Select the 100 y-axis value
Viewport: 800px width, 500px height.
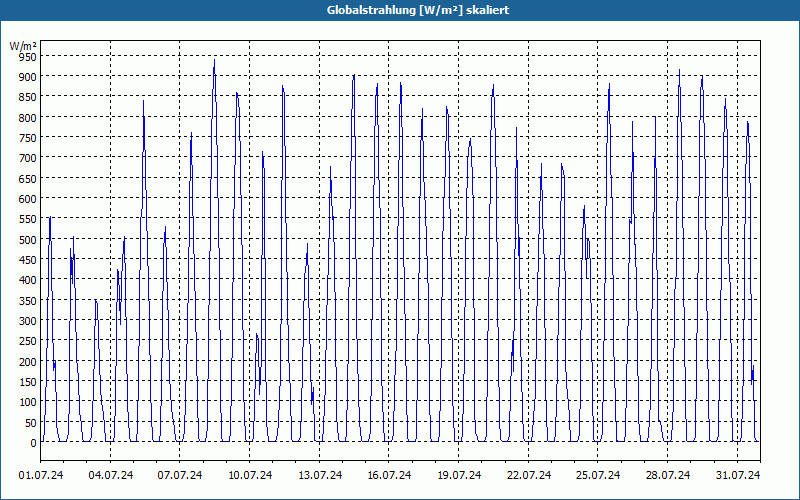[x=28, y=402]
